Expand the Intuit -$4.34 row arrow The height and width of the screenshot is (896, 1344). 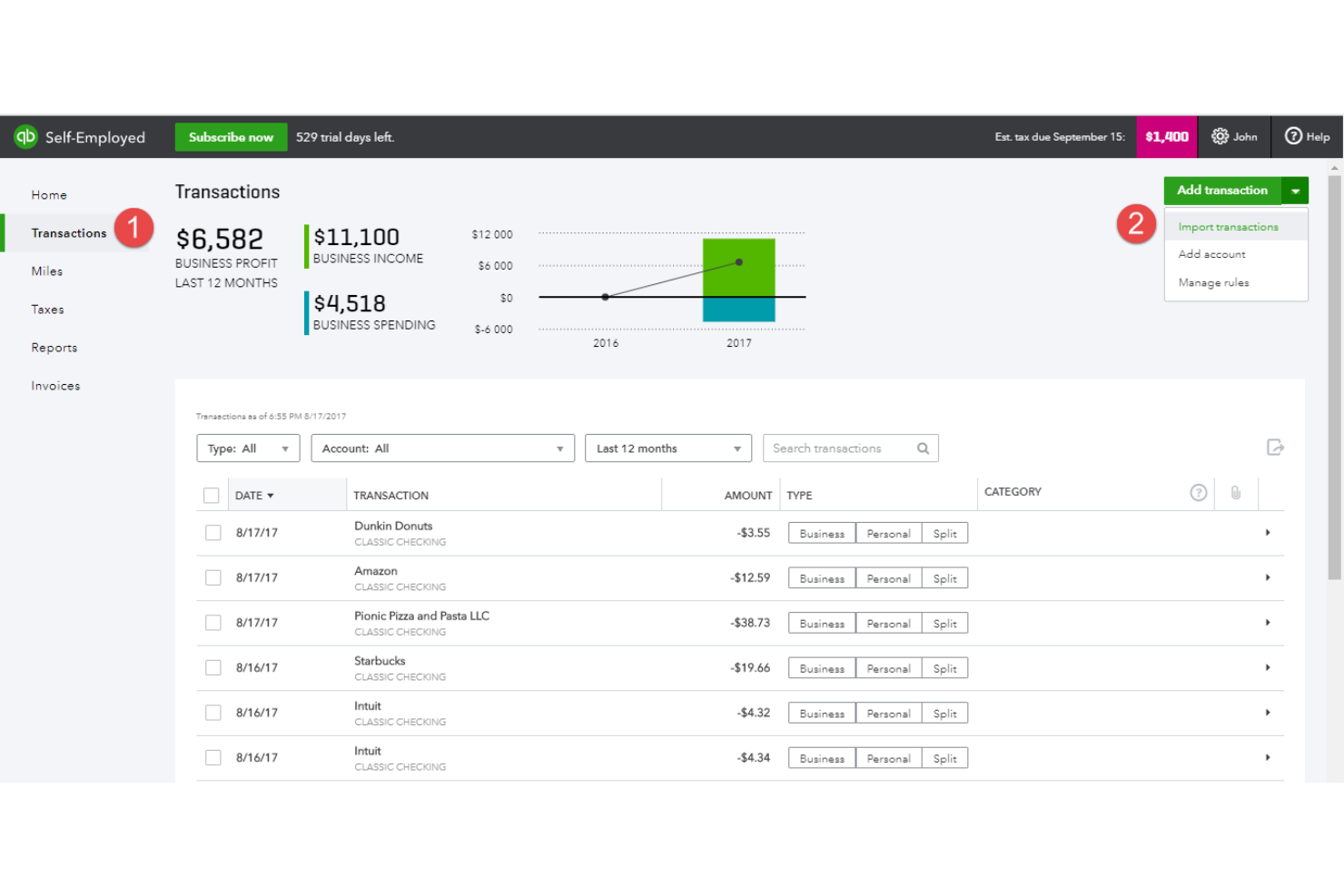[x=1268, y=757]
